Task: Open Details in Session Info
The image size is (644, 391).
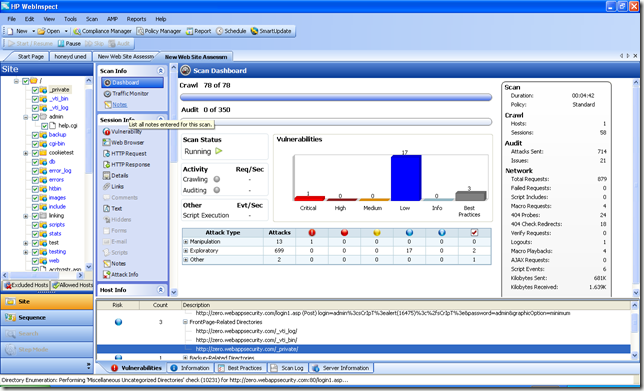Action: click(x=115, y=175)
